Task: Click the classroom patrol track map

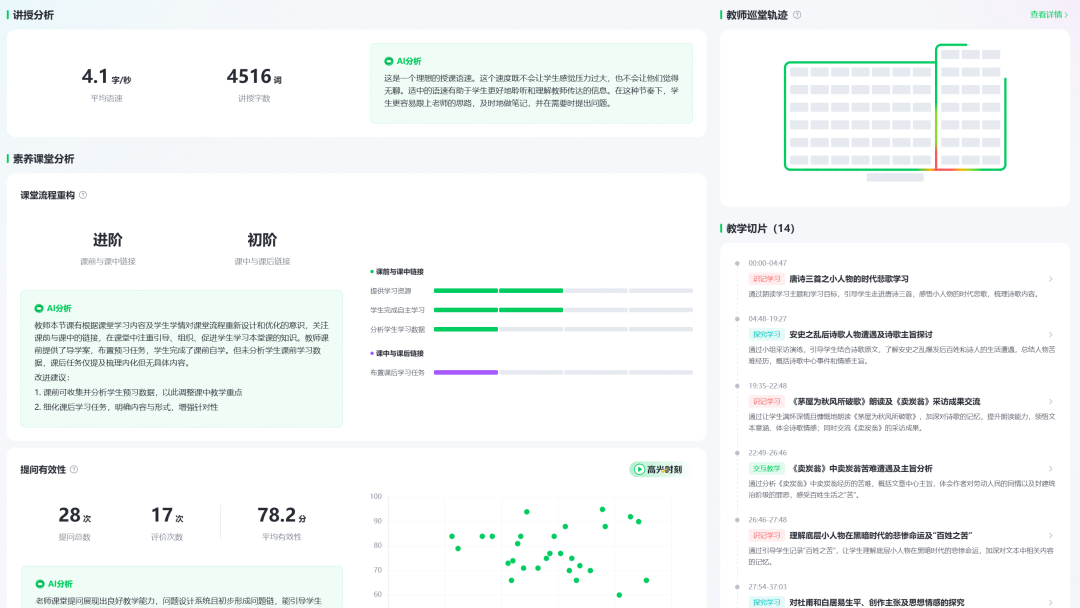Action: pos(895,112)
